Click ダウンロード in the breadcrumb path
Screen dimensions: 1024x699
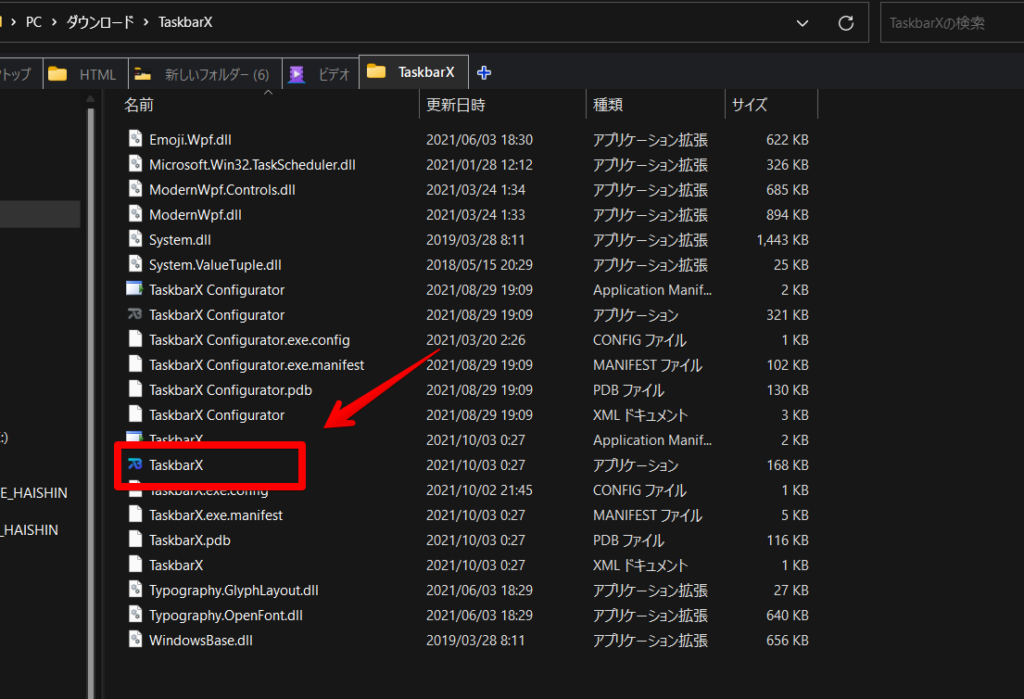coord(100,22)
